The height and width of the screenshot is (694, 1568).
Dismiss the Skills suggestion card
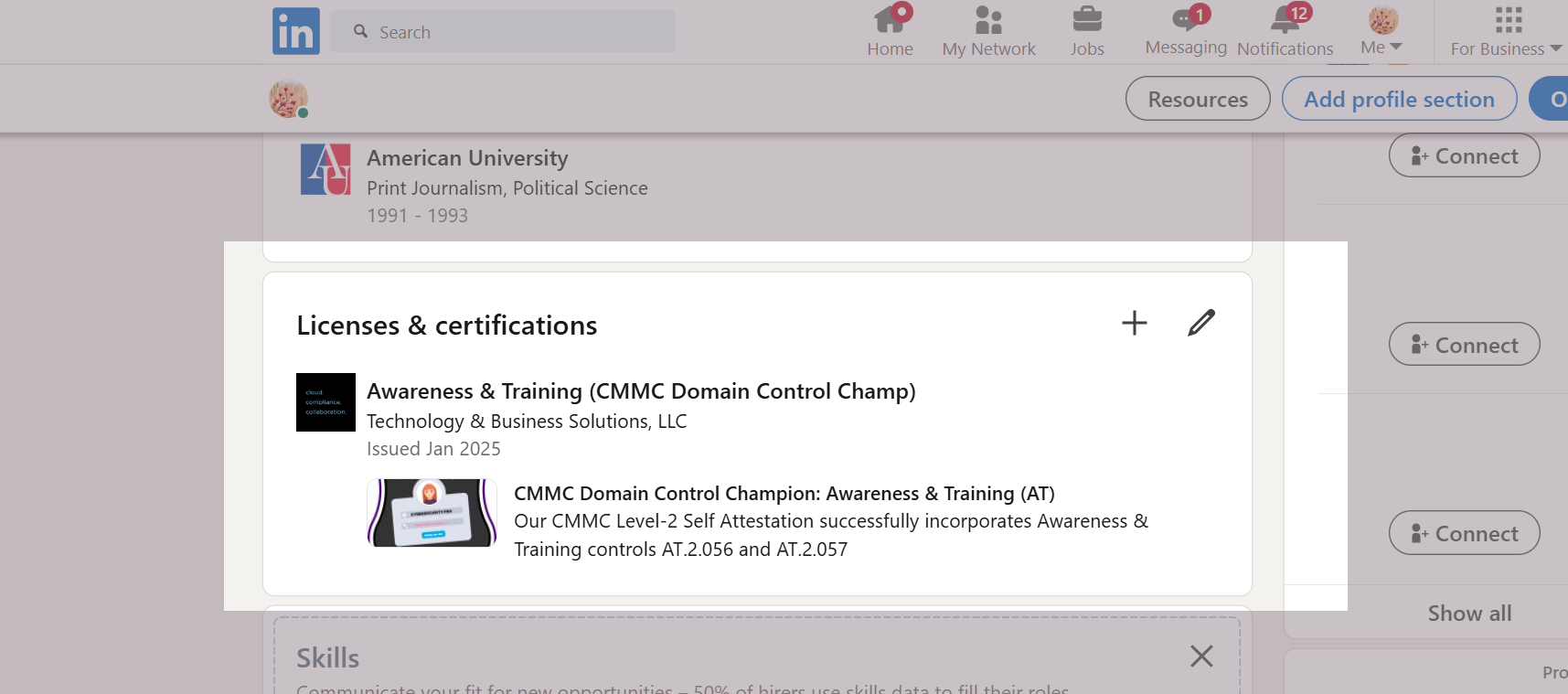click(1201, 656)
